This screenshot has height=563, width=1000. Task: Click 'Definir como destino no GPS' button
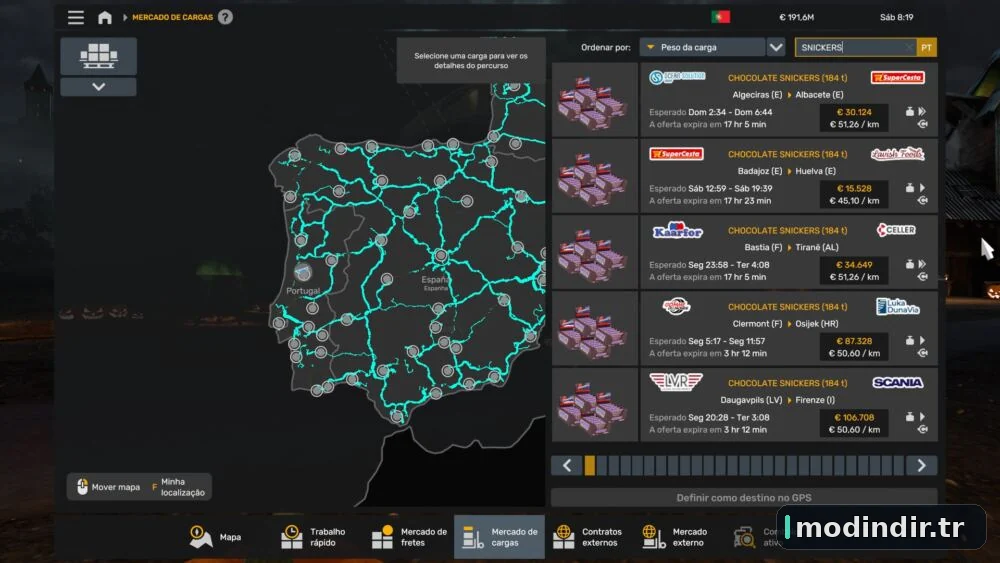744,497
